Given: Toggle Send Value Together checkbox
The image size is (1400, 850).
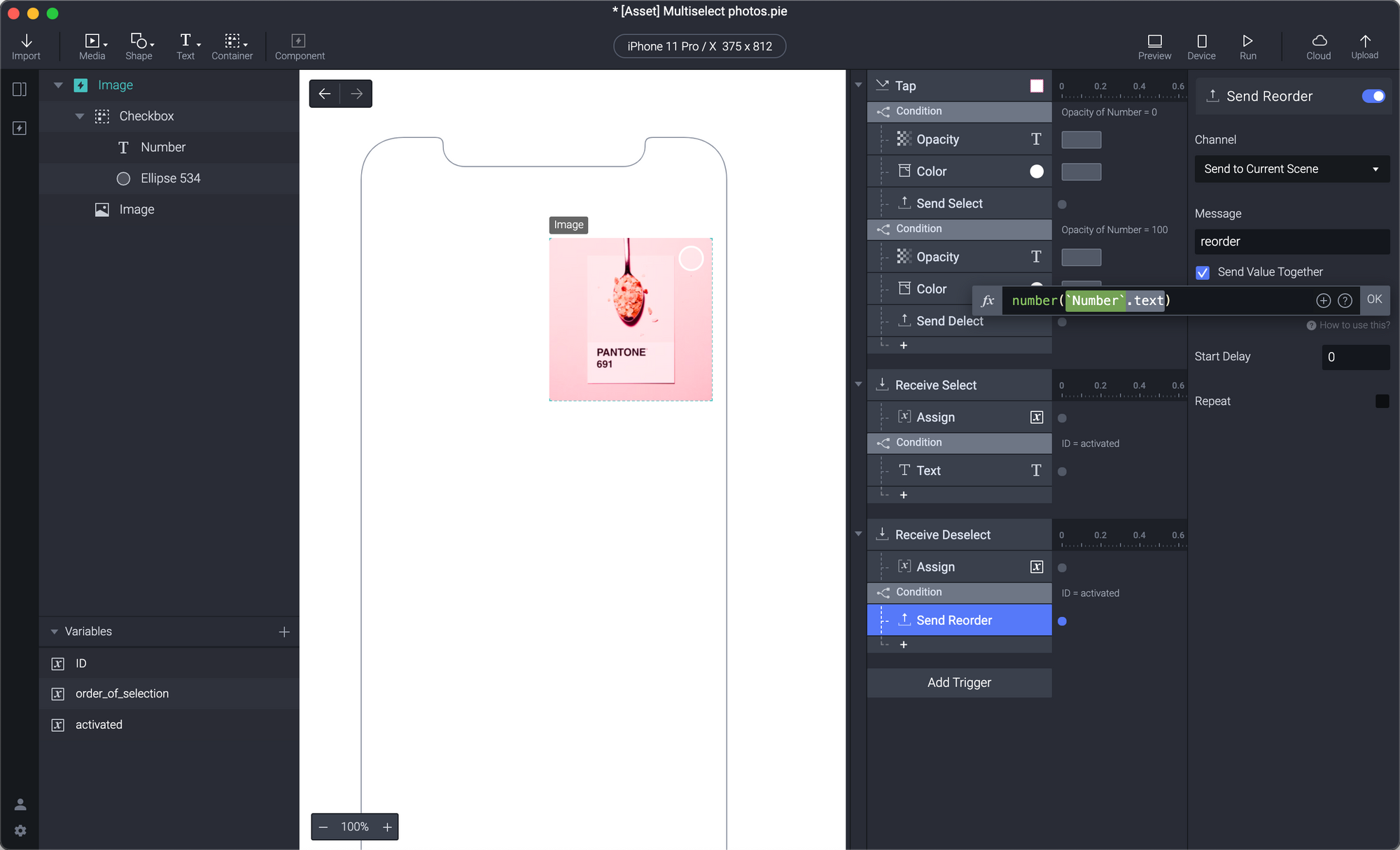Looking at the screenshot, I should [x=1204, y=272].
